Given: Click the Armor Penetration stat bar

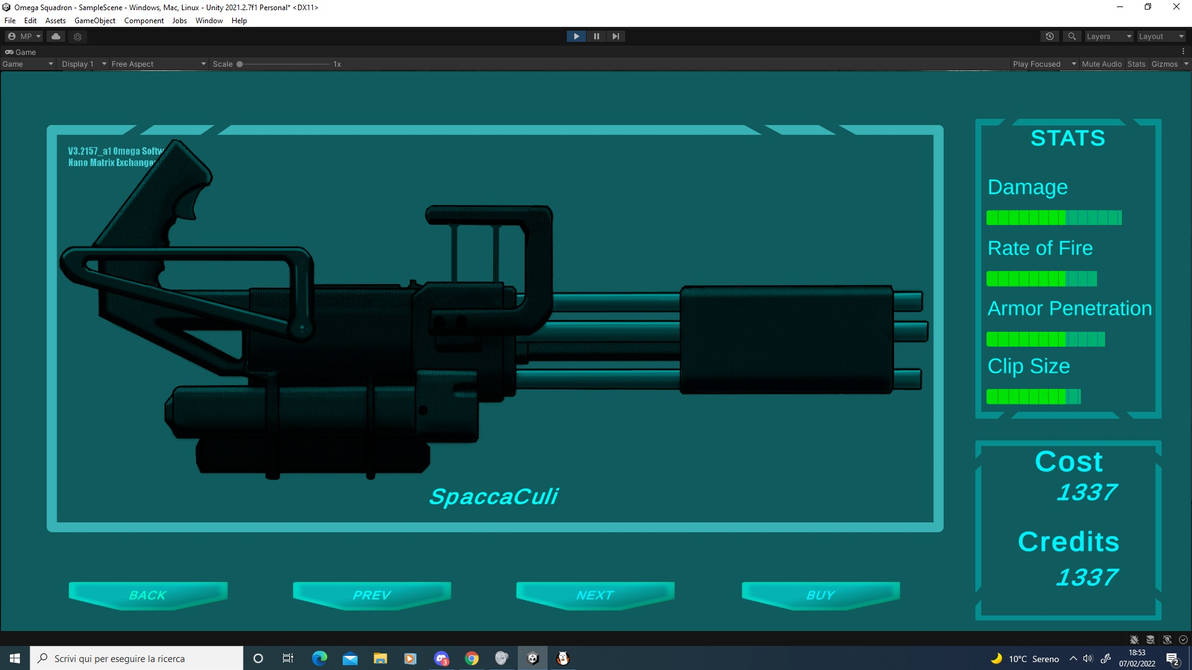Looking at the screenshot, I should (1045, 339).
